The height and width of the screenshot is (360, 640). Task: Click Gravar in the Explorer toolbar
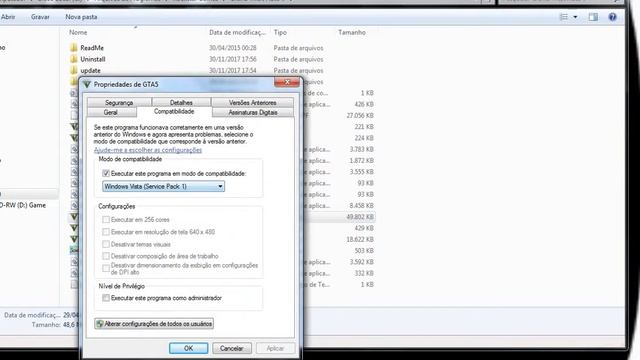(40, 17)
